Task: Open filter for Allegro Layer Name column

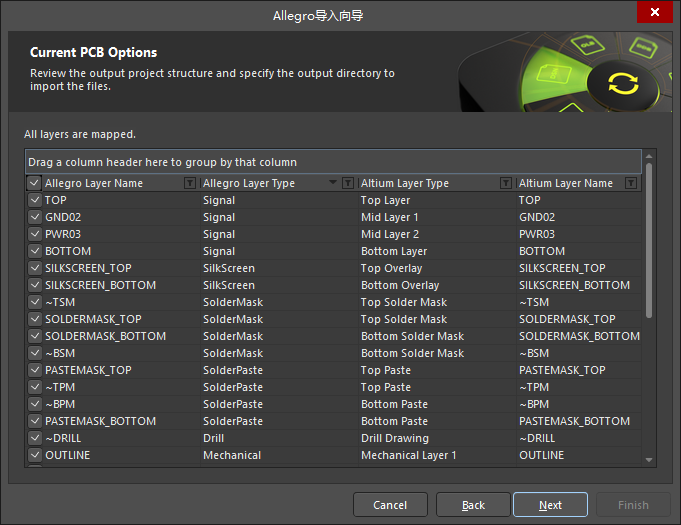Action: [x=190, y=183]
